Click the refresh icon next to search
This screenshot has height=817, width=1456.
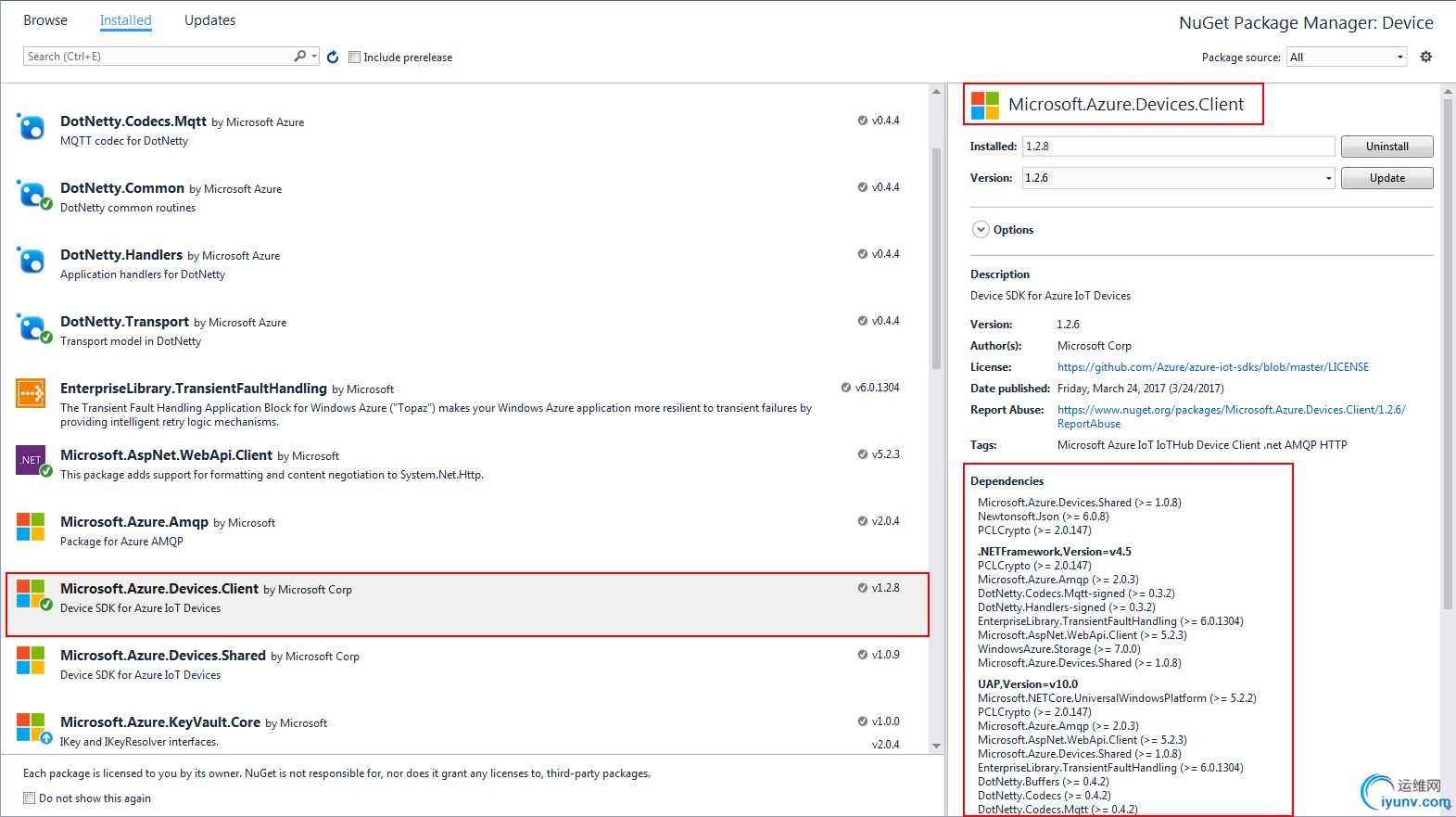[x=333, y=57]
